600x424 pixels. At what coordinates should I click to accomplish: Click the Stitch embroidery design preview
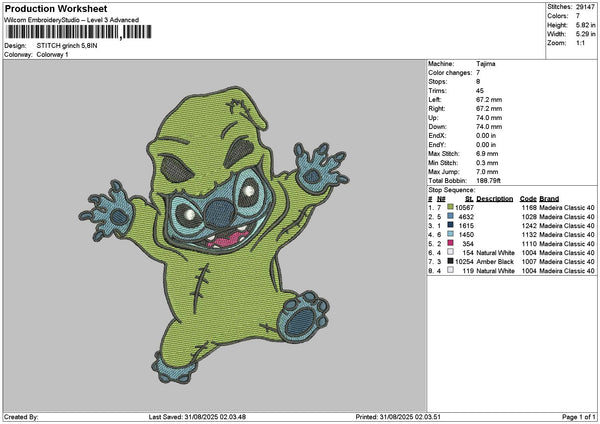coord(214,234)
